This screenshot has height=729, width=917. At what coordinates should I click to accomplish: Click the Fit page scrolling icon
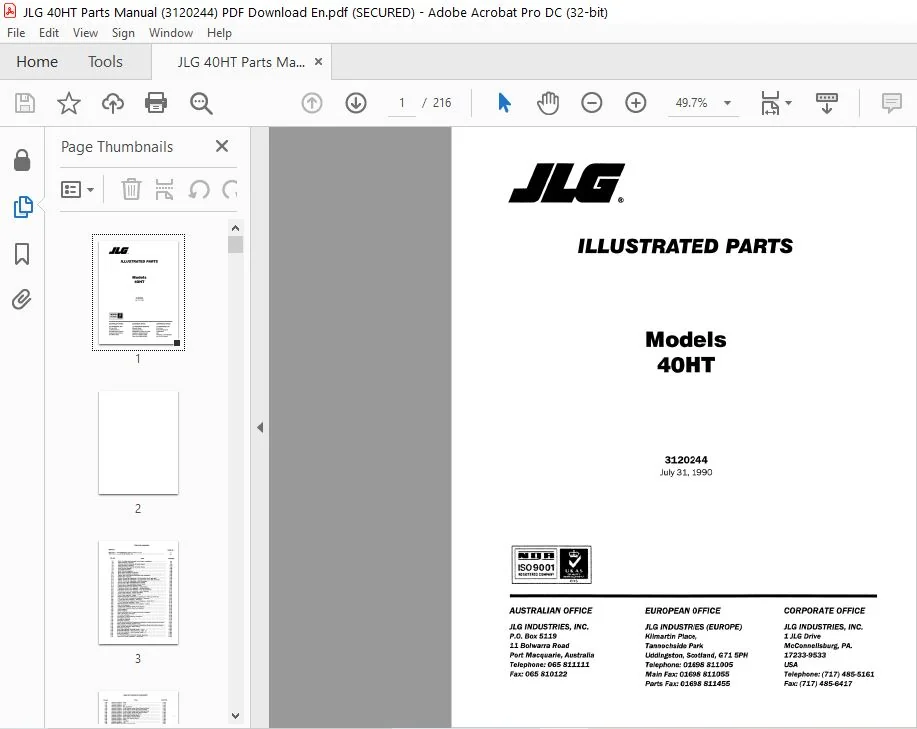click(x=770, y=103)
